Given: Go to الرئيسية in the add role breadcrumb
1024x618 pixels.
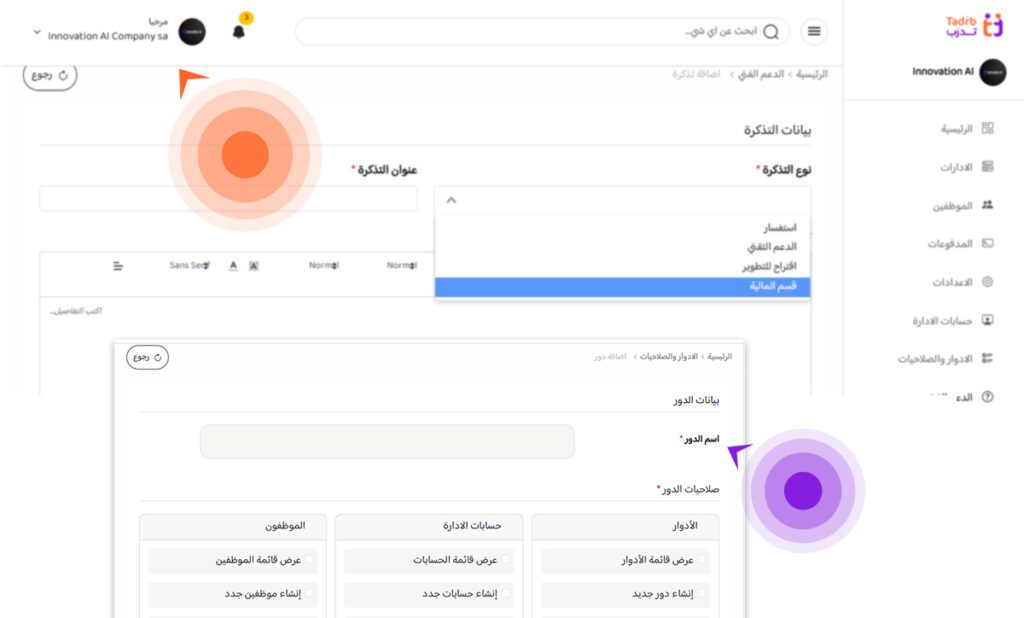Looking at the screenshot, I should tap(720, 357).
